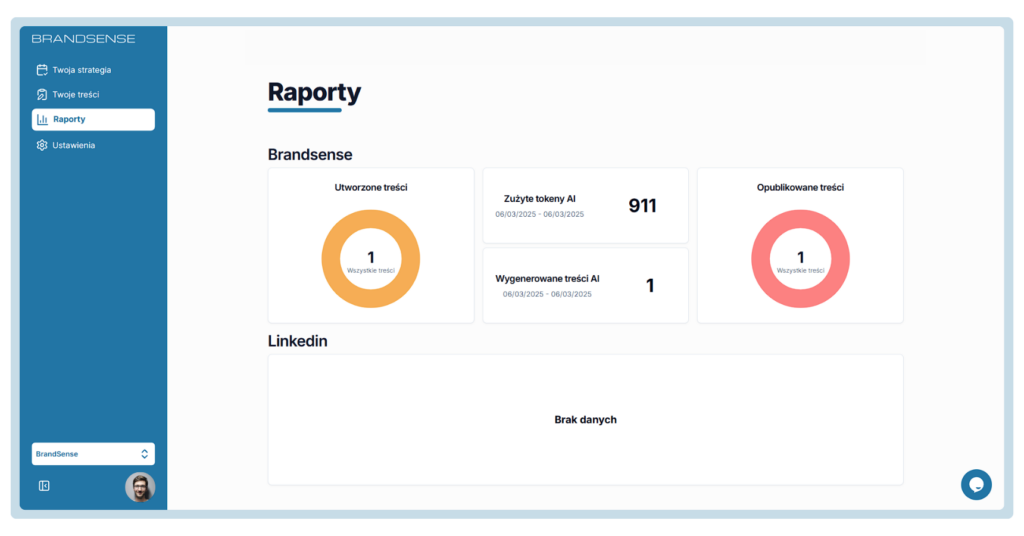Click the up-down chevron of workspace selector
Image resolution: width=1024 pixels, height=536 pixels.
144,454
